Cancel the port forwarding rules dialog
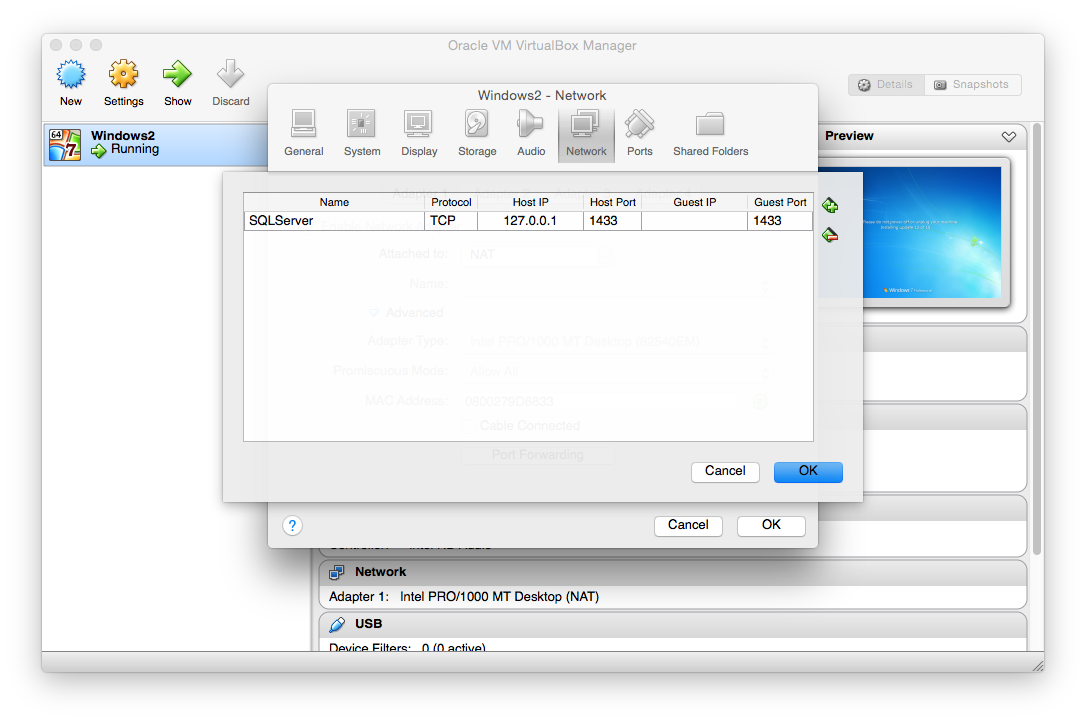This screenshot has width=1086, height=722. (725, 472)
